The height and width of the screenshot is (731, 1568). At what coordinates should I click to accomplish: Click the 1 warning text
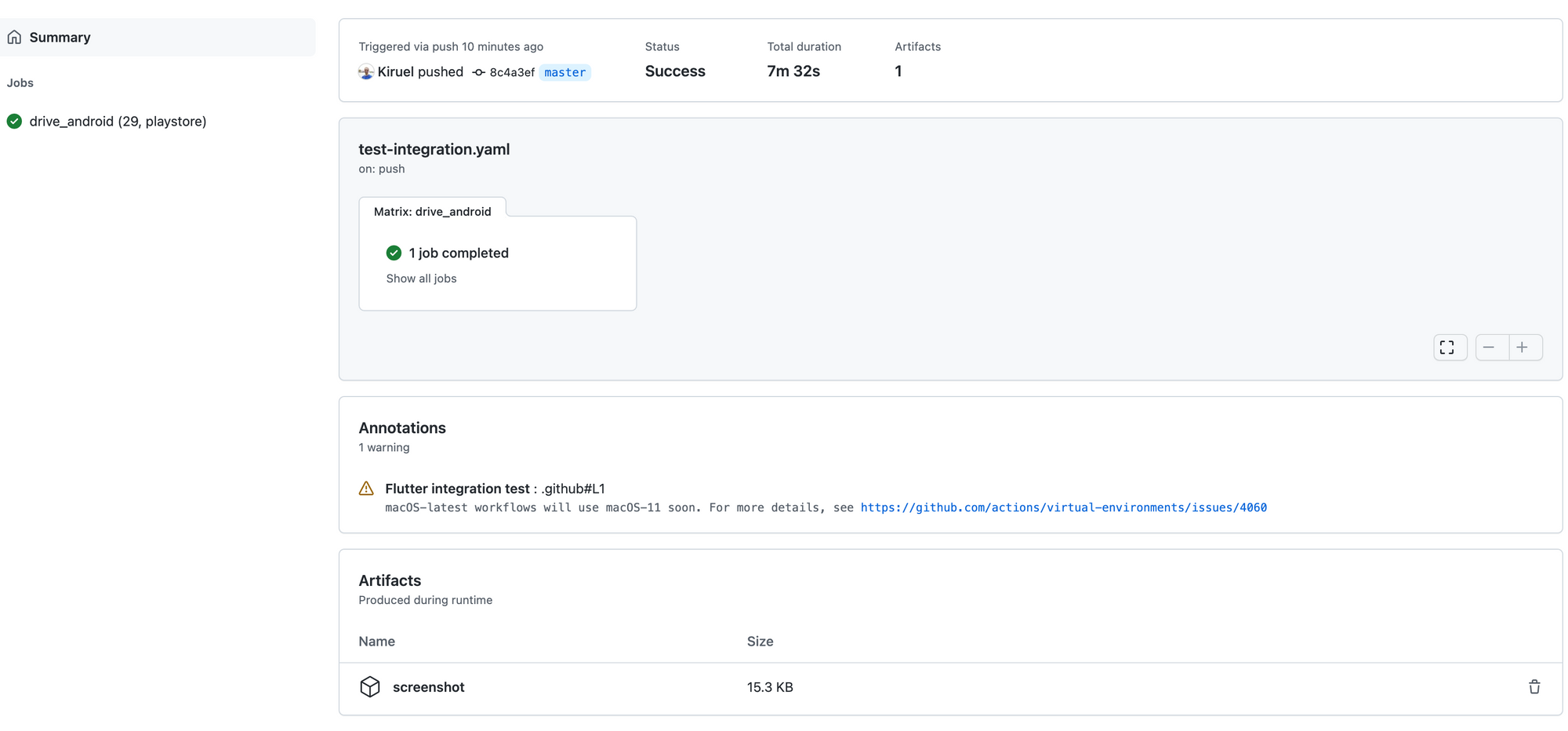tap(384, 447)
